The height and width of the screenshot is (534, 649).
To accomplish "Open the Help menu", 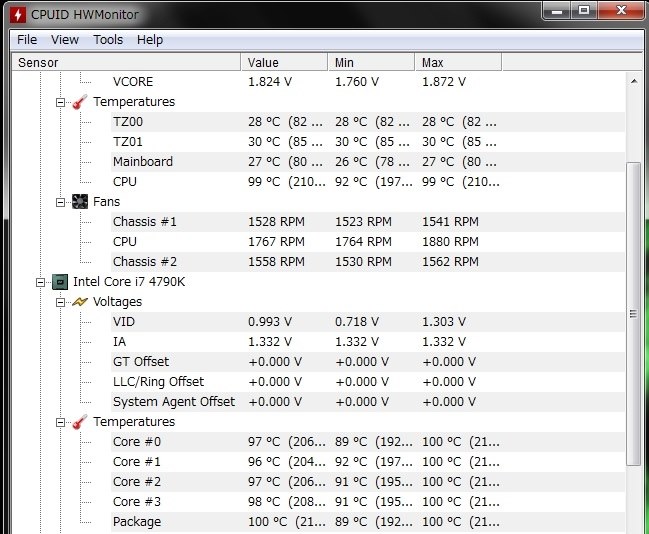I will [150, 40].
